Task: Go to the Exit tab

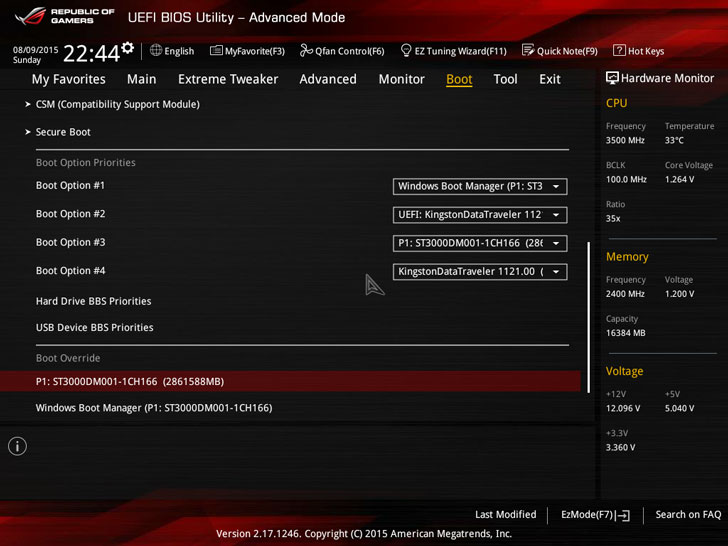Action: coord(550,79)
